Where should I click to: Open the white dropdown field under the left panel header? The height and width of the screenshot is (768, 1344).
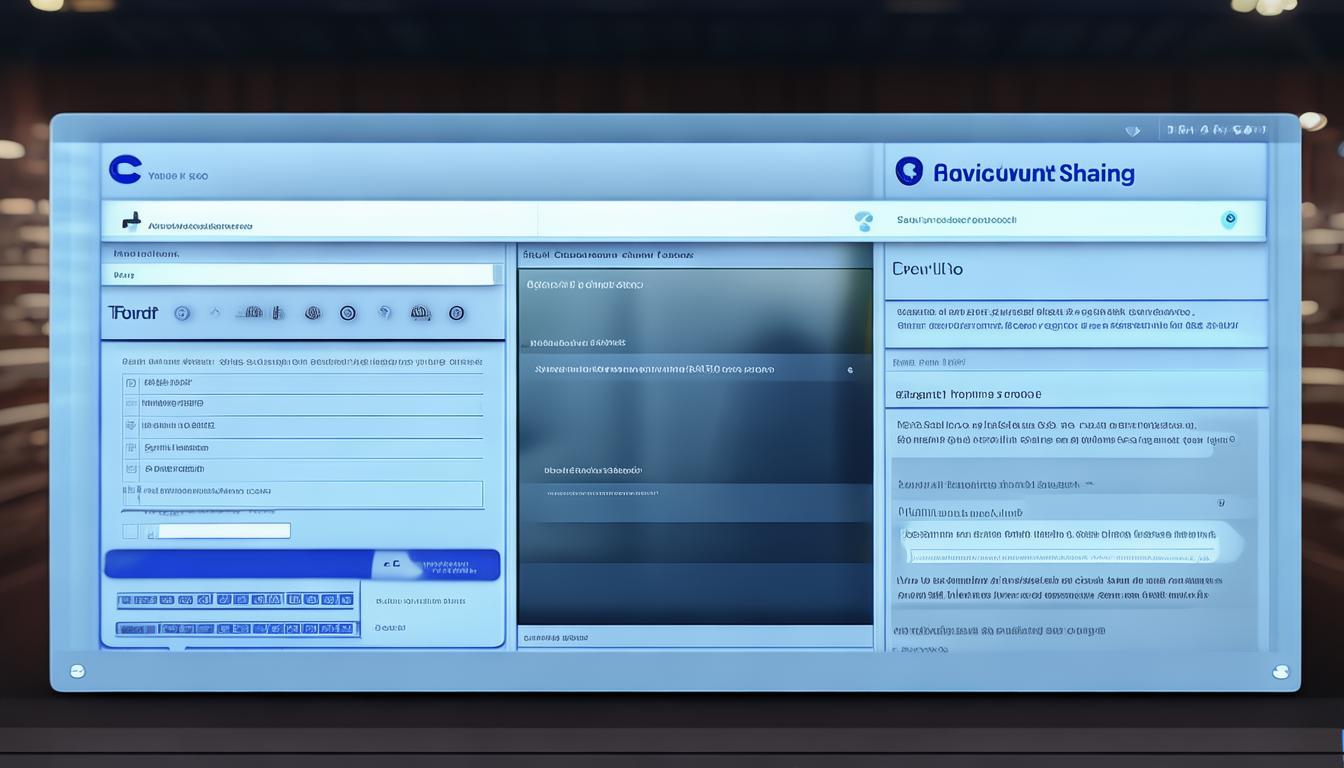[x=302, y=274]
